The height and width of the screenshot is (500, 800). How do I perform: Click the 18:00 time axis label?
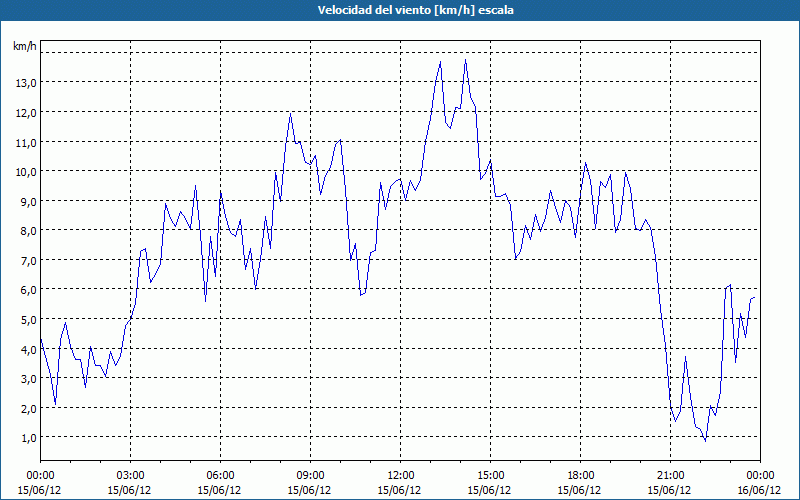pyautogui.click(x=580, y=476)
